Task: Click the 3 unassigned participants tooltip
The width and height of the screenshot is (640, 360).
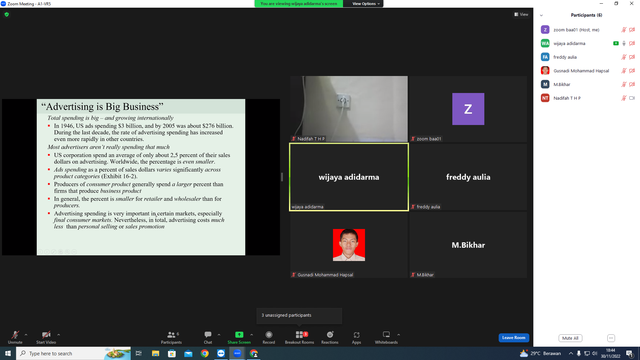Action: 299,315
